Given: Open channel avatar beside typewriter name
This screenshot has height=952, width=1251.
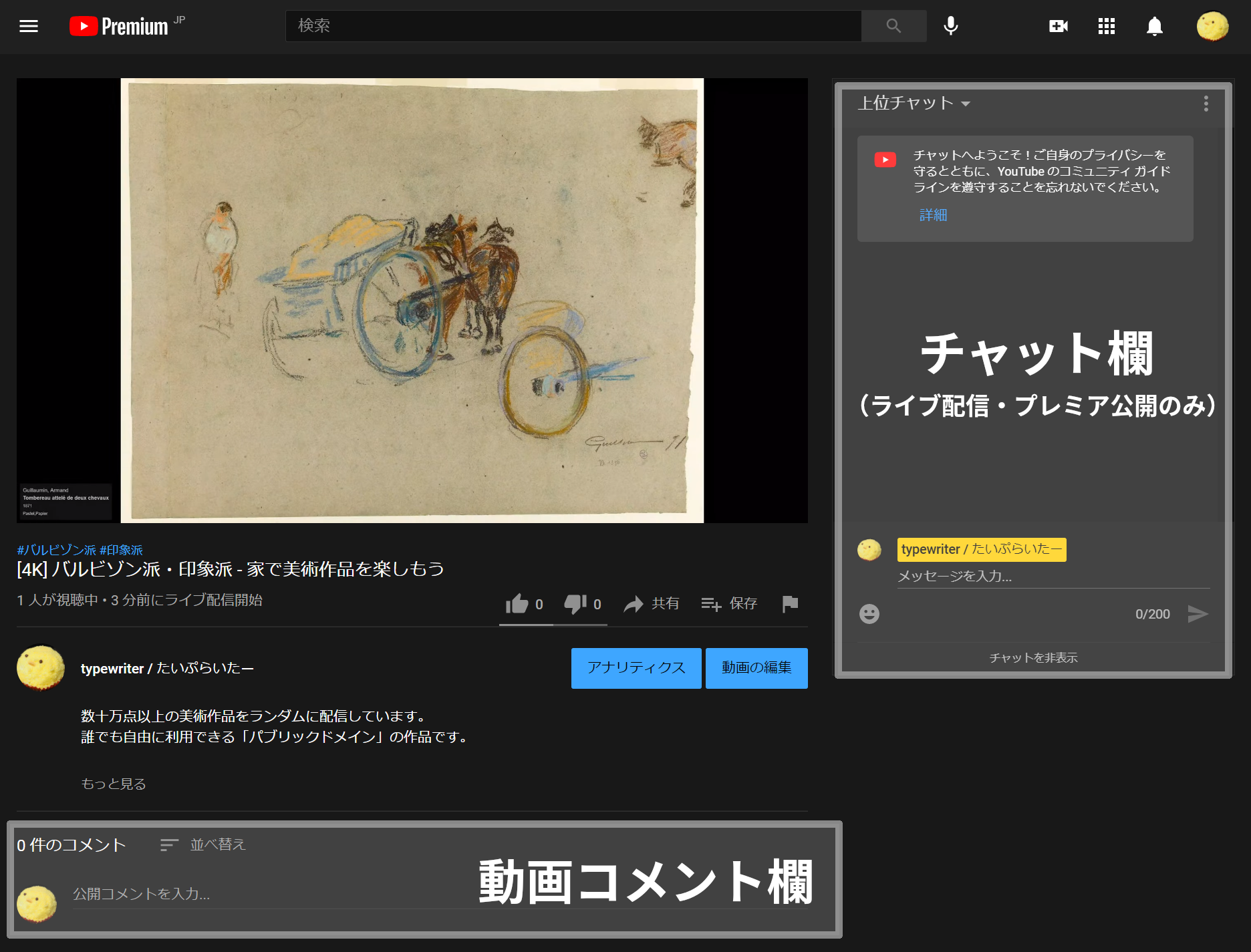Looking at the screenshot, I should pyautogui.click(x=41, y=667).
